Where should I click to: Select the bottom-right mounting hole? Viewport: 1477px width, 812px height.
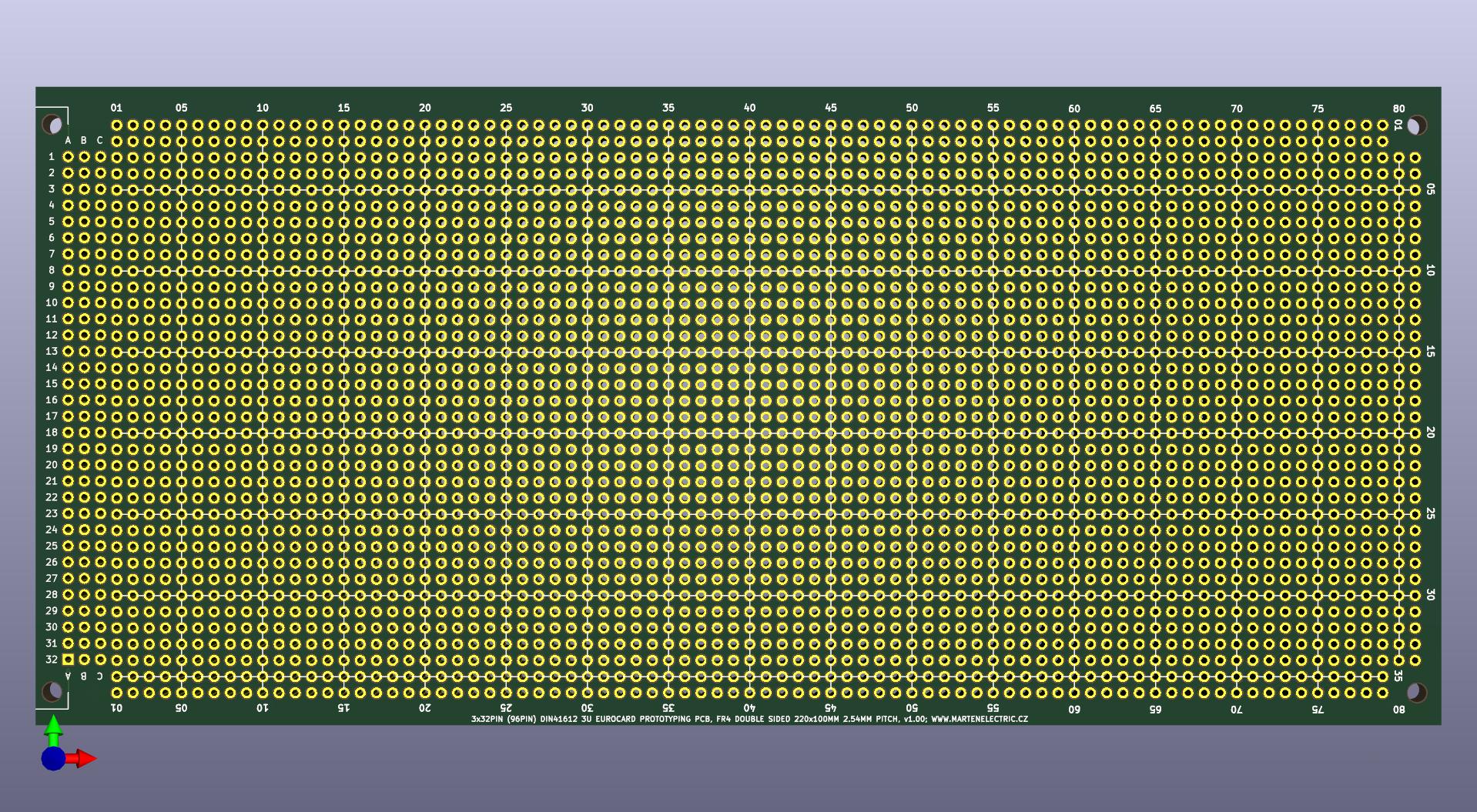pyautogui.click(x=1416, y=692)
